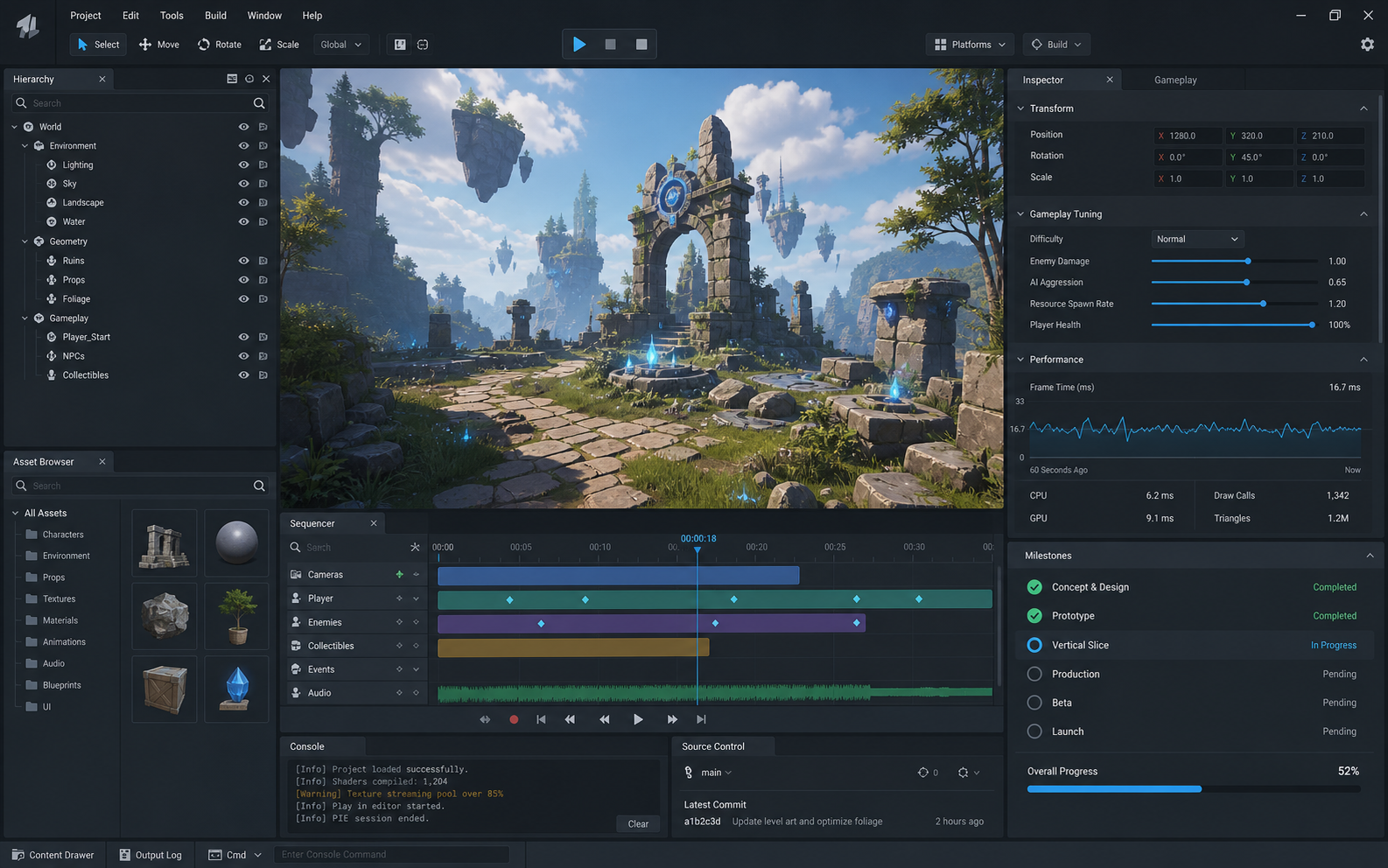The width and height of the screenshot is (1388, 868).
Task: Open the Content Drawer
Action: [x=53, y=855]
